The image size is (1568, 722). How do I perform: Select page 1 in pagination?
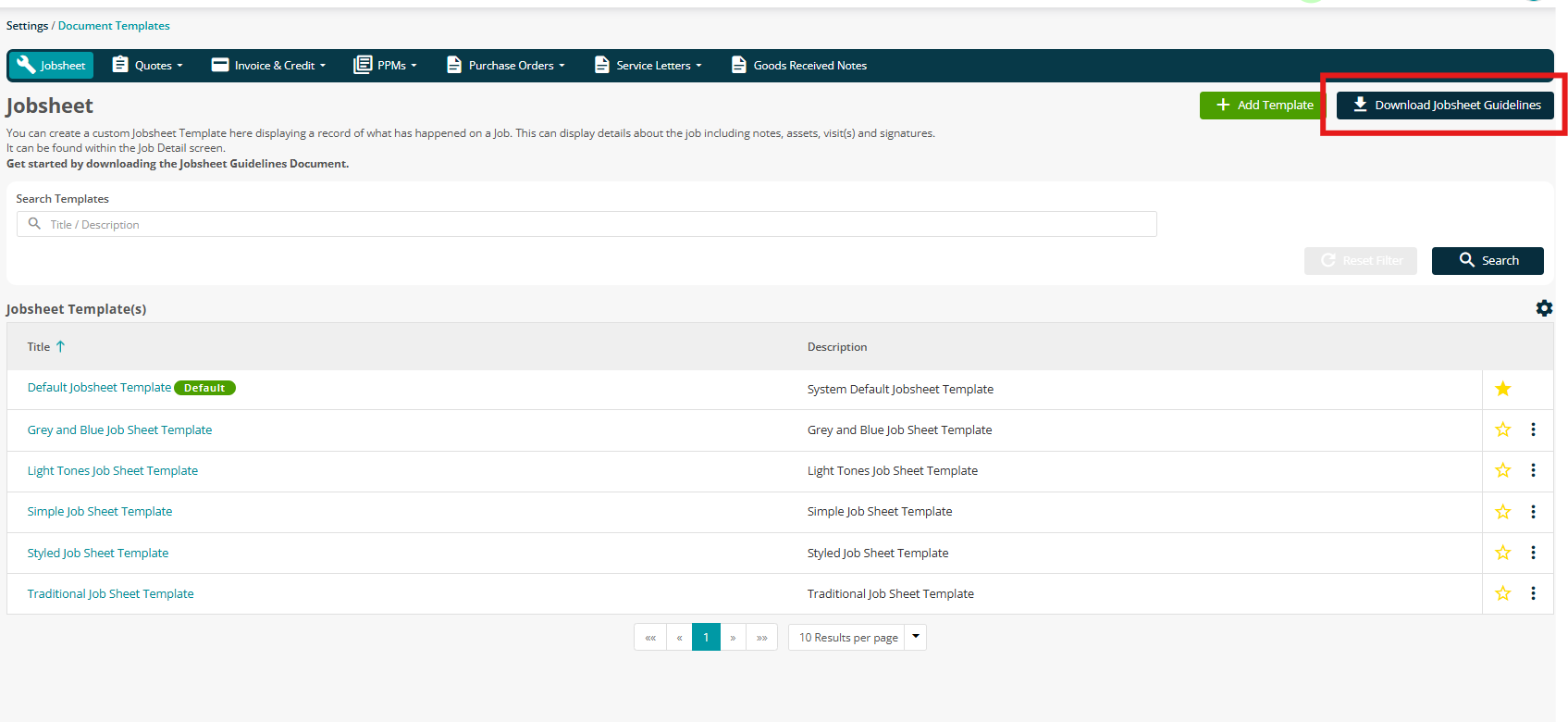click(706, 638)
